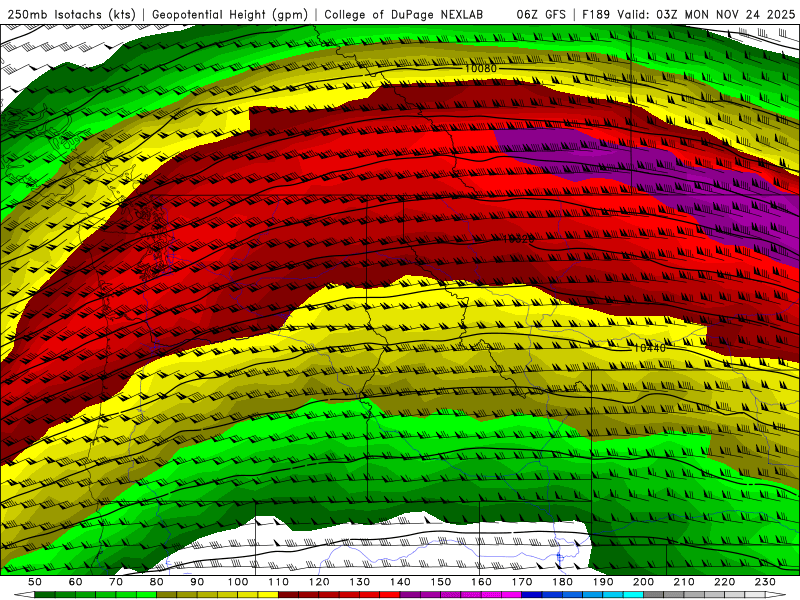The height and width of the screenshot is (600, 800).
Task: Click the bright yellow legend swatch before 110
Action: click(x=268, y=595)
